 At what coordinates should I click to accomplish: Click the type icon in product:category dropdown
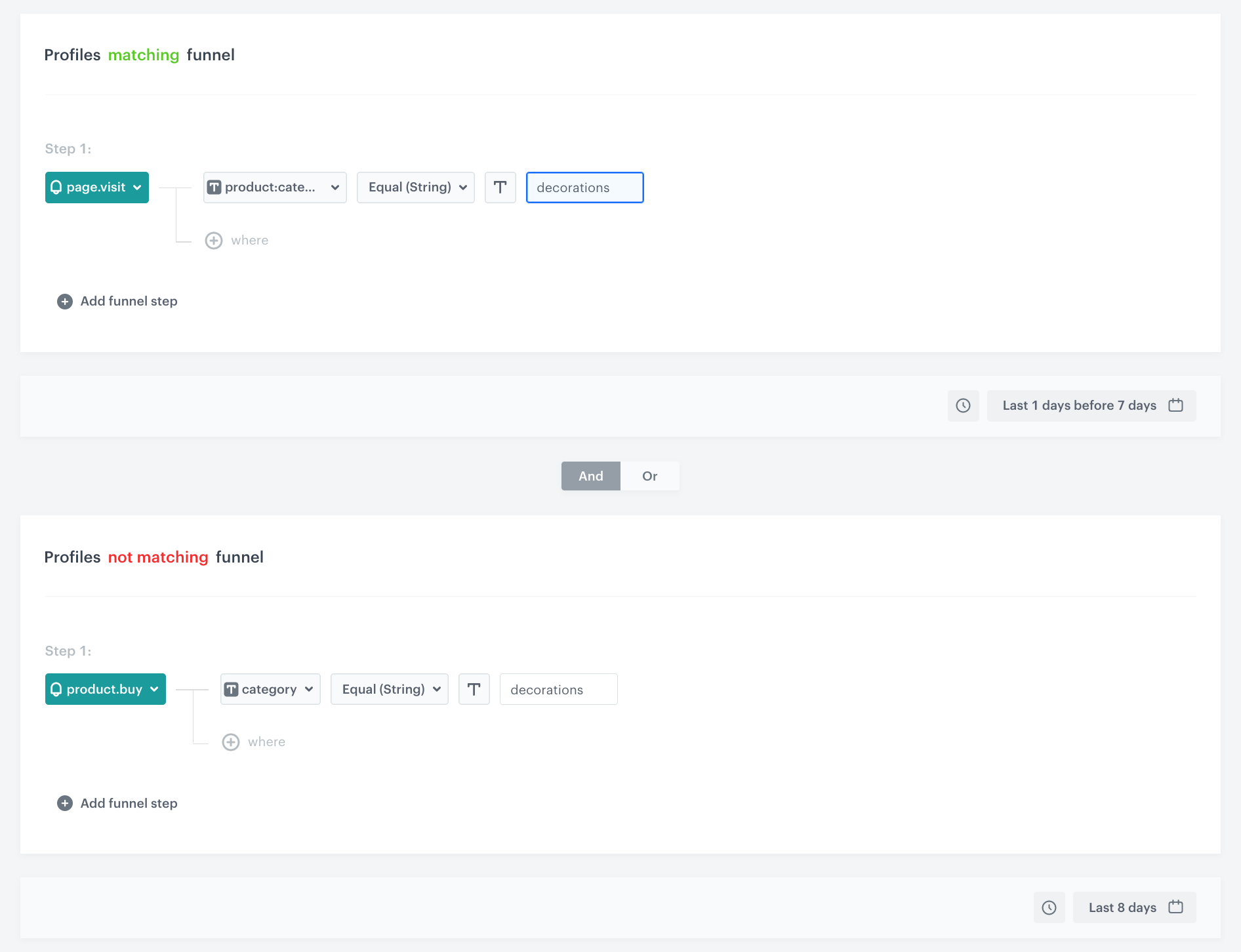click(214, 187)
